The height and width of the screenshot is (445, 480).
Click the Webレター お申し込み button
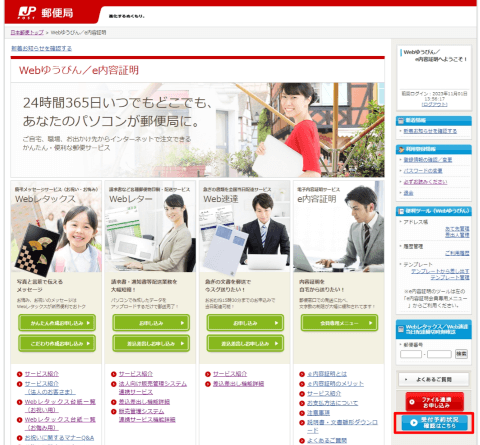[151, 323]
